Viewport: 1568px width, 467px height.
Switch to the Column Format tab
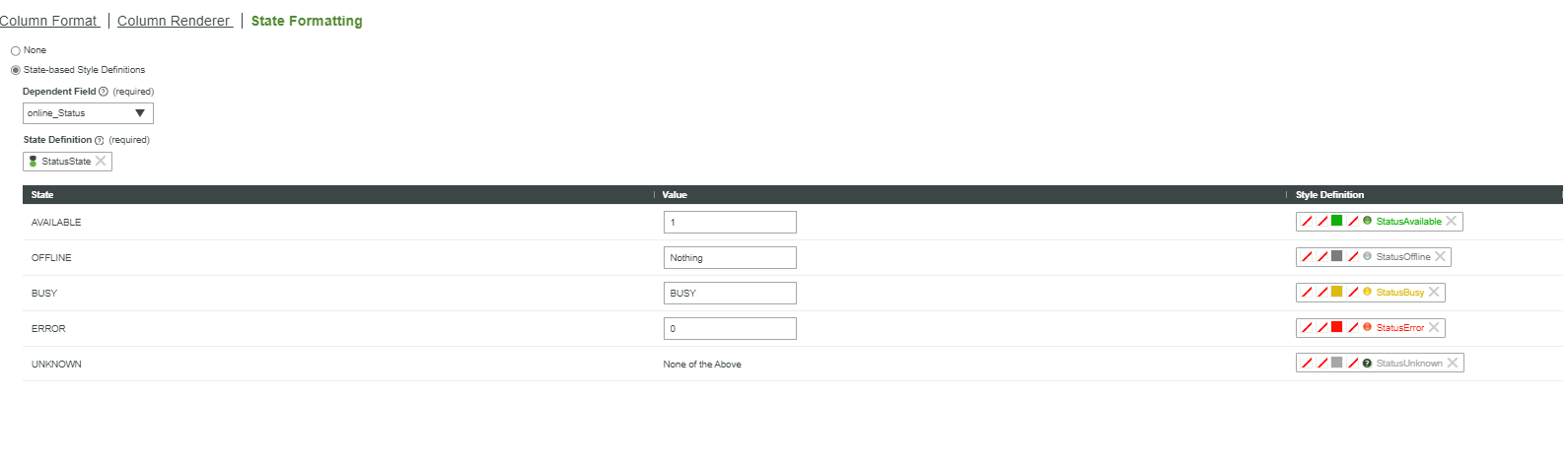click(48, 21)
